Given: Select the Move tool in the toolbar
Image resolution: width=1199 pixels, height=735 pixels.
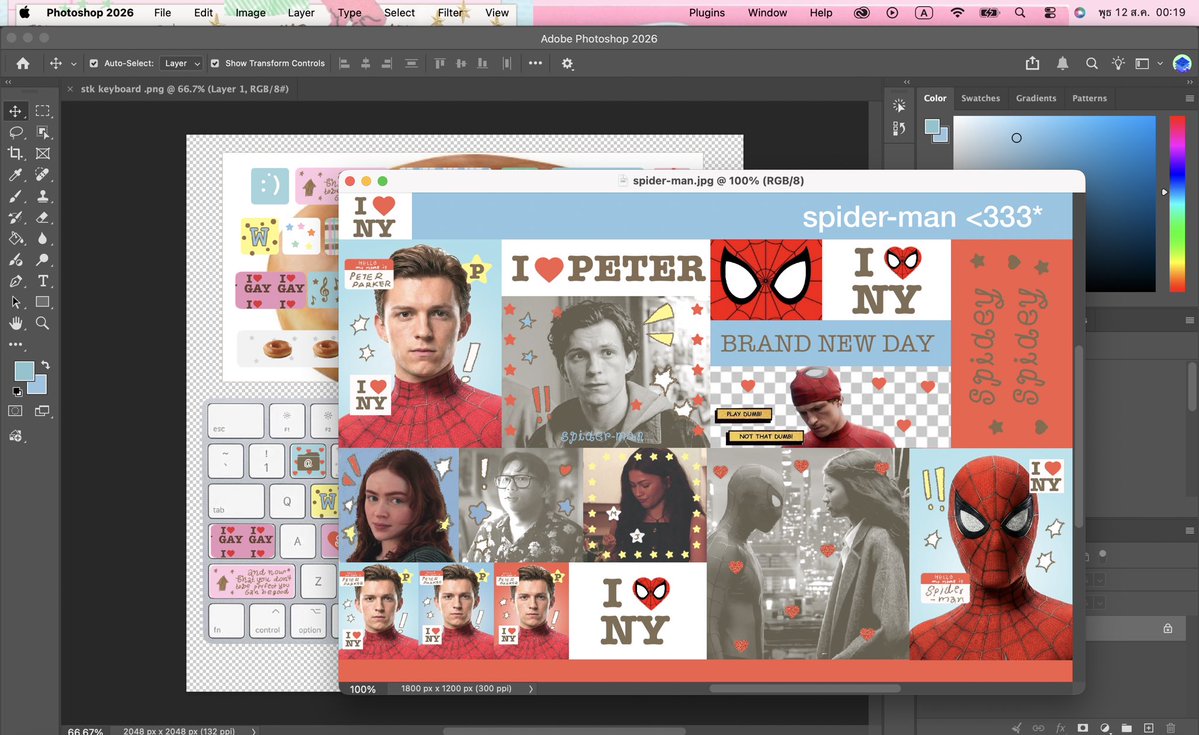Looking at the screenshot, I should pos(15,111).
